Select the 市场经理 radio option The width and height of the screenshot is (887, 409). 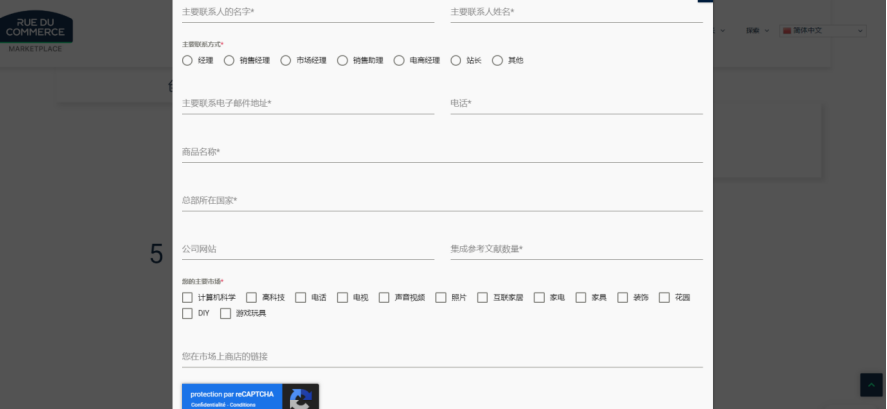(x=286, y=61)
